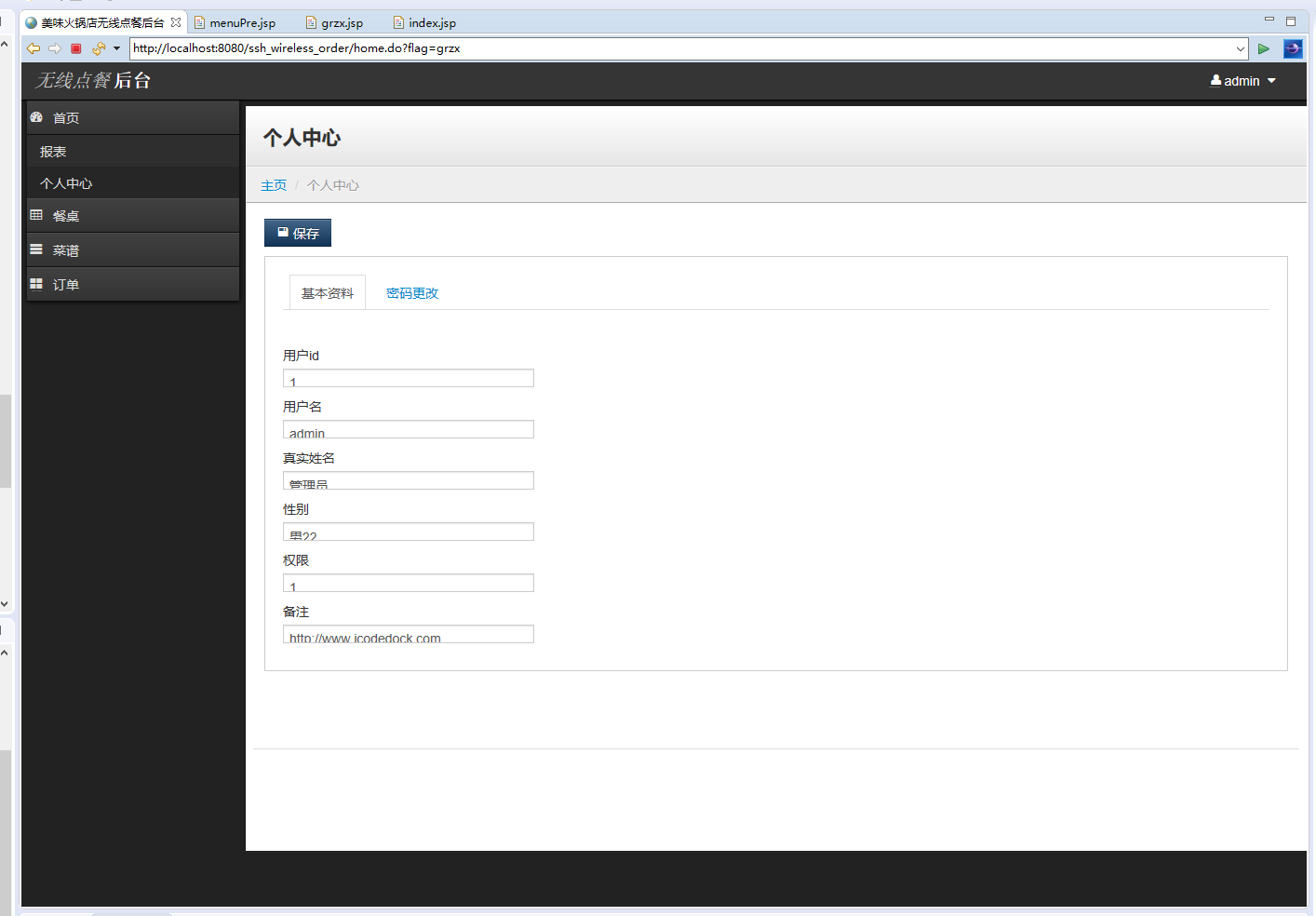Image resolution: width=1316 pixels, height=916 pixels.
Task: Go back using the browser back arrow
Action: coord(34,48)
